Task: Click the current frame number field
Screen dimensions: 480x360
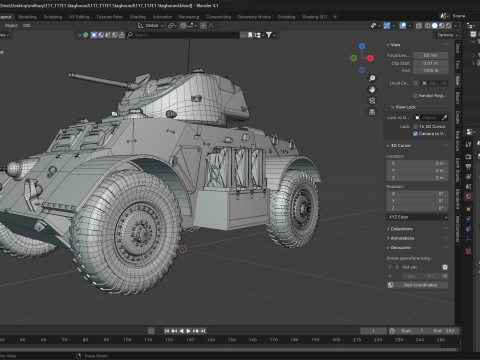Action: pos(373,331)
